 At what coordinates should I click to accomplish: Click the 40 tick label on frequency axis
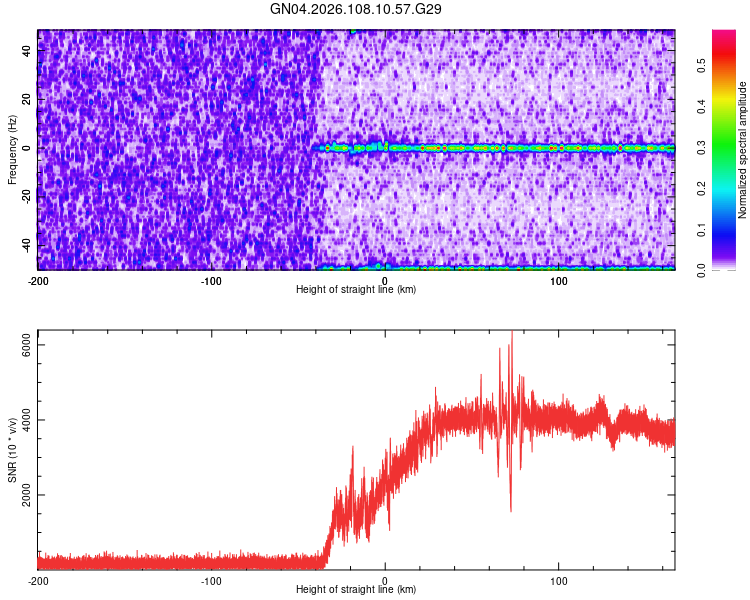point(27,50)
